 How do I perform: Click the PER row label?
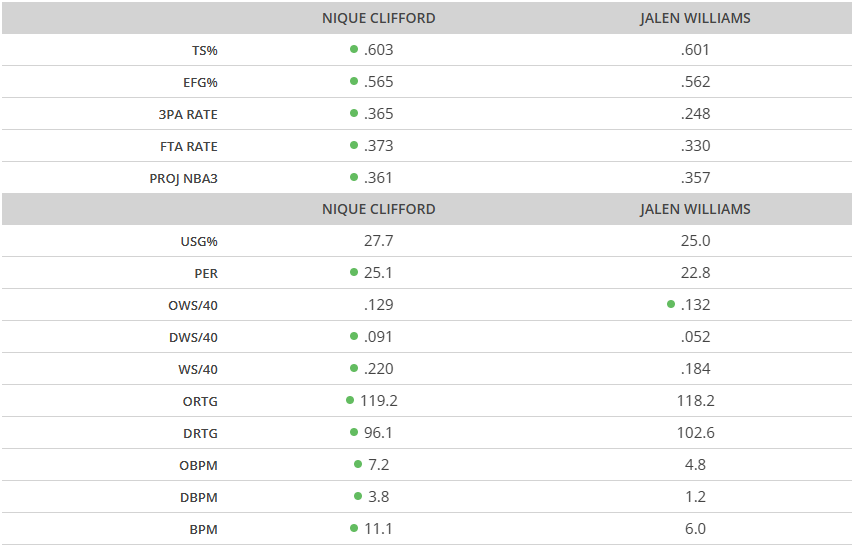point(206,274)
